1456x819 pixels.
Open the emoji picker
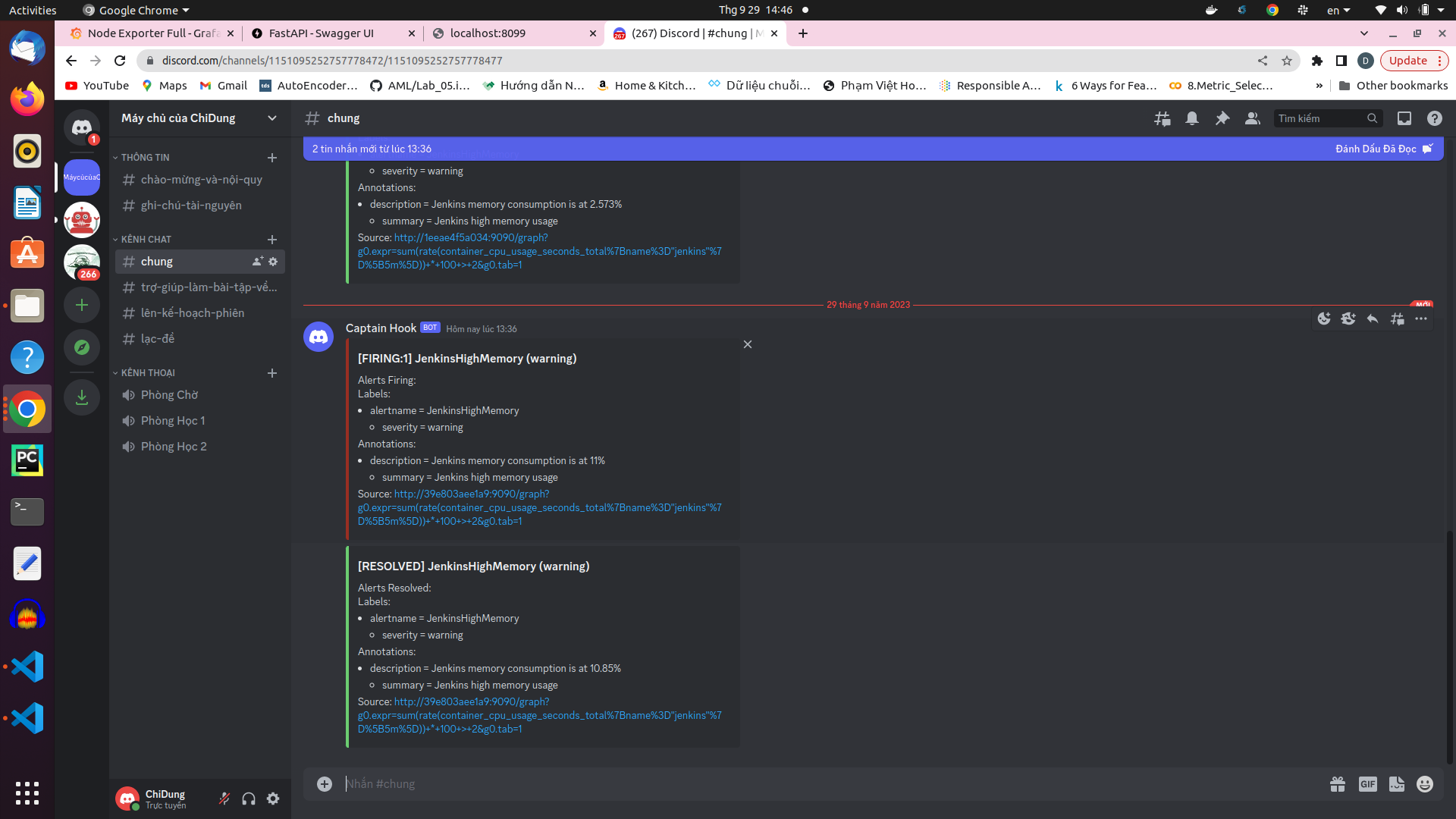coord(1425,784)
